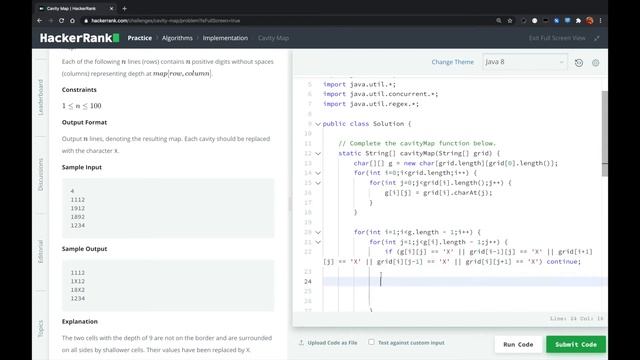Click the Sample Output heading
The height and width of the screenshot is (360, 640).
point(84,249)
